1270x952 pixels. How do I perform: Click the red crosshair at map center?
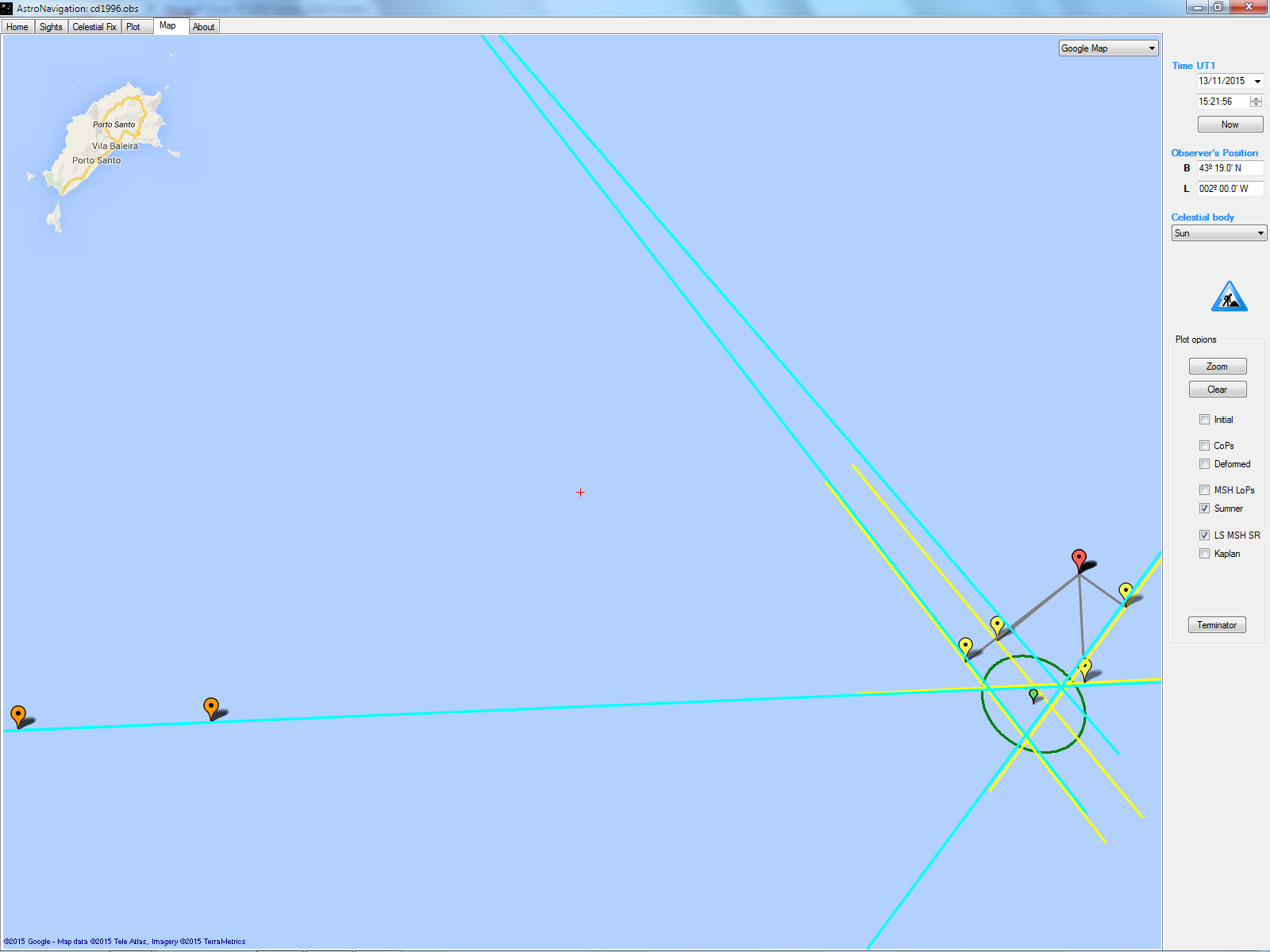click(x=580, y=493)
